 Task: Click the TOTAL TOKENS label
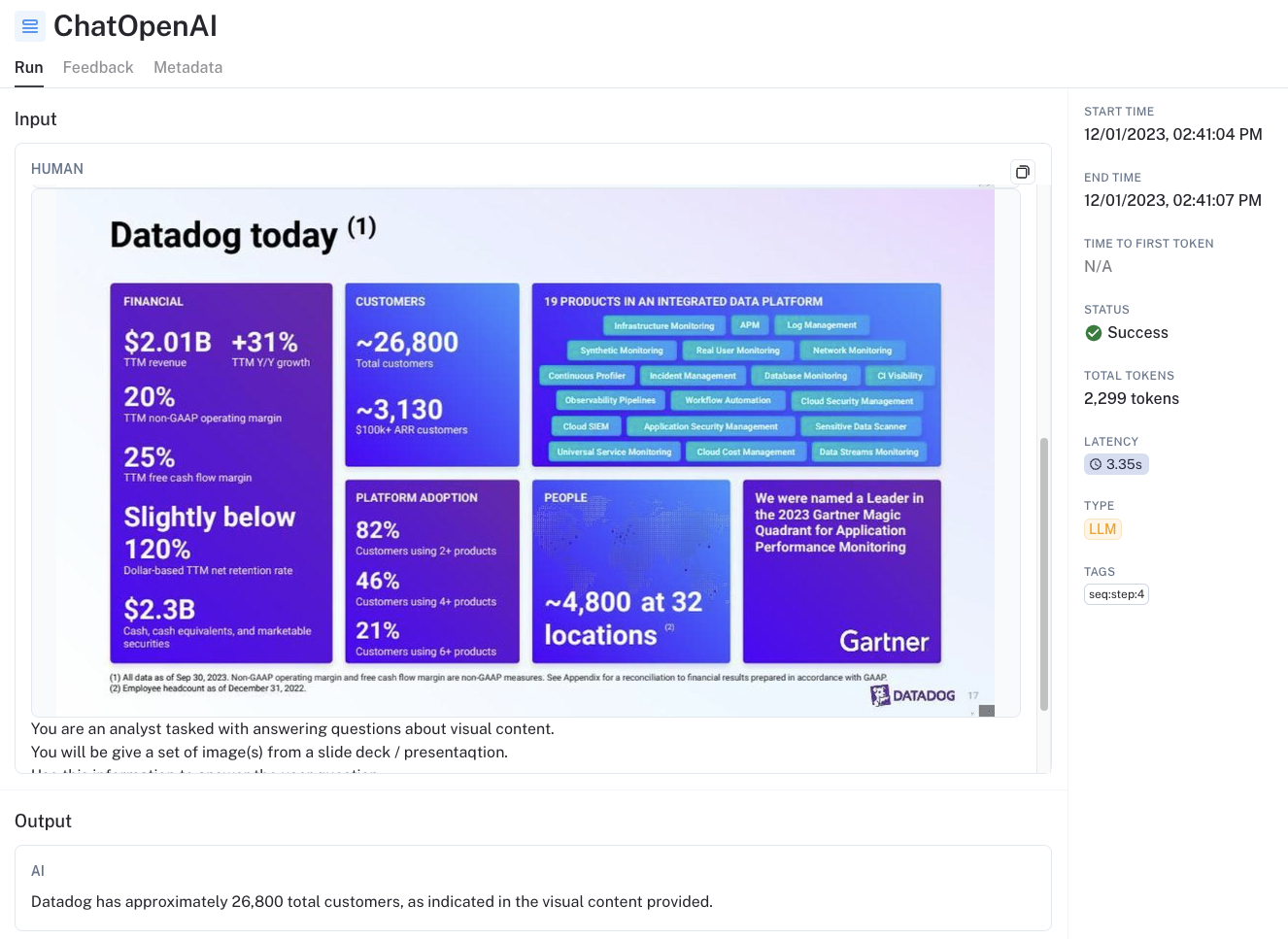(x=1129, y=376)
